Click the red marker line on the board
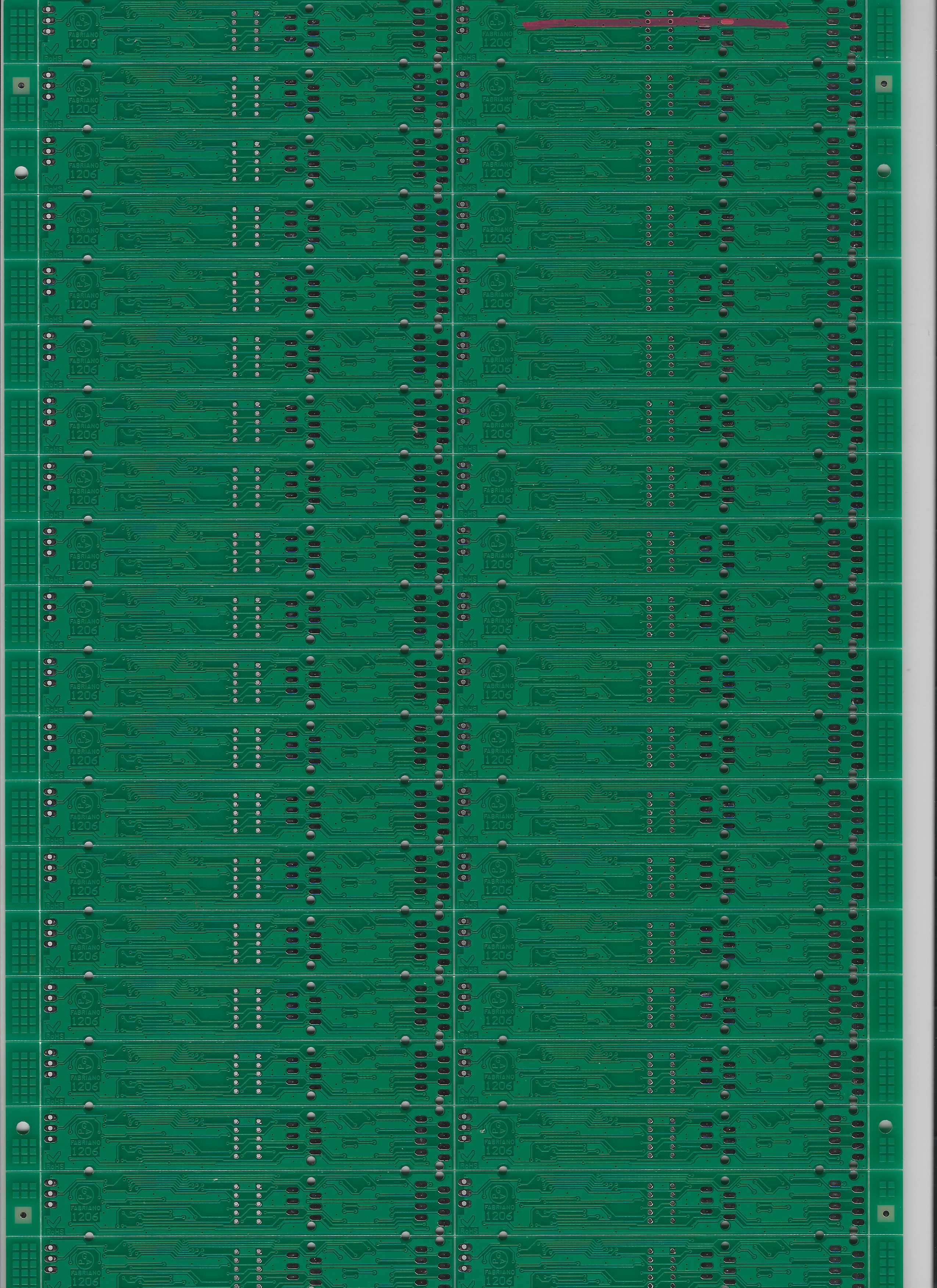The image size is (937, 1288). pyautogui.click(x=655, y=23)
